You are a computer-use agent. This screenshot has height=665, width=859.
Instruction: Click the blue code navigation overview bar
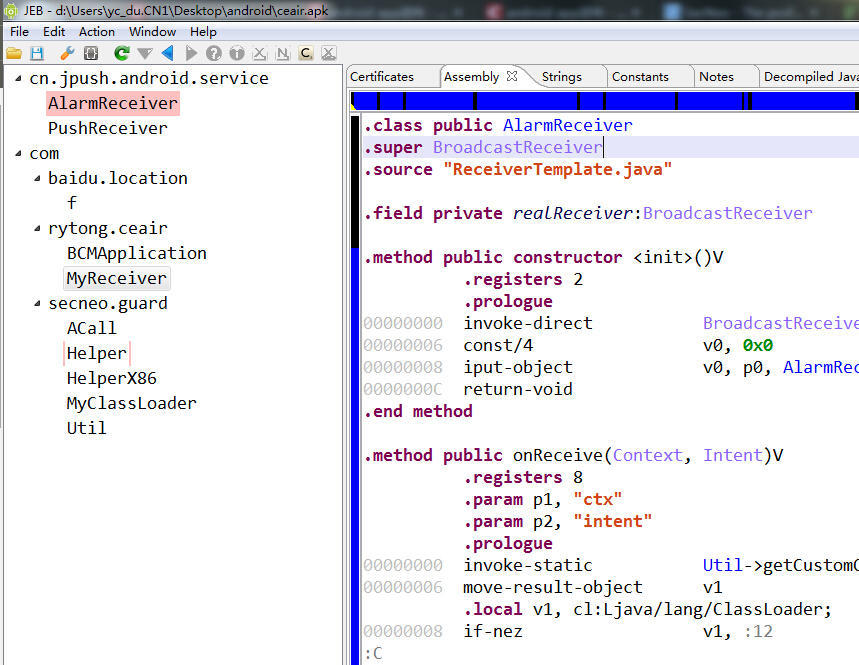pos(604,101)
